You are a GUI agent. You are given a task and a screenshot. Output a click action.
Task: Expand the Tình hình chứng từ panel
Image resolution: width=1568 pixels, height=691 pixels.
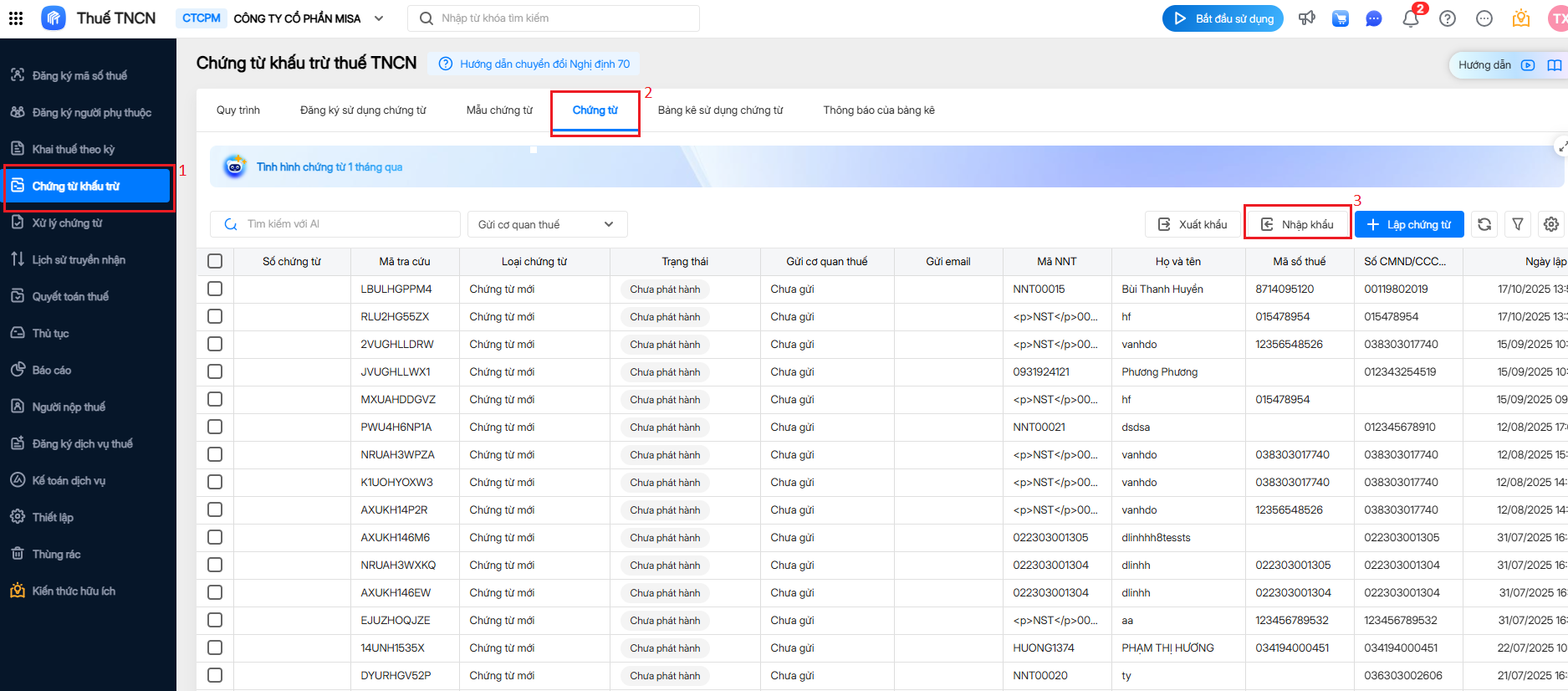pos(1560,146)
